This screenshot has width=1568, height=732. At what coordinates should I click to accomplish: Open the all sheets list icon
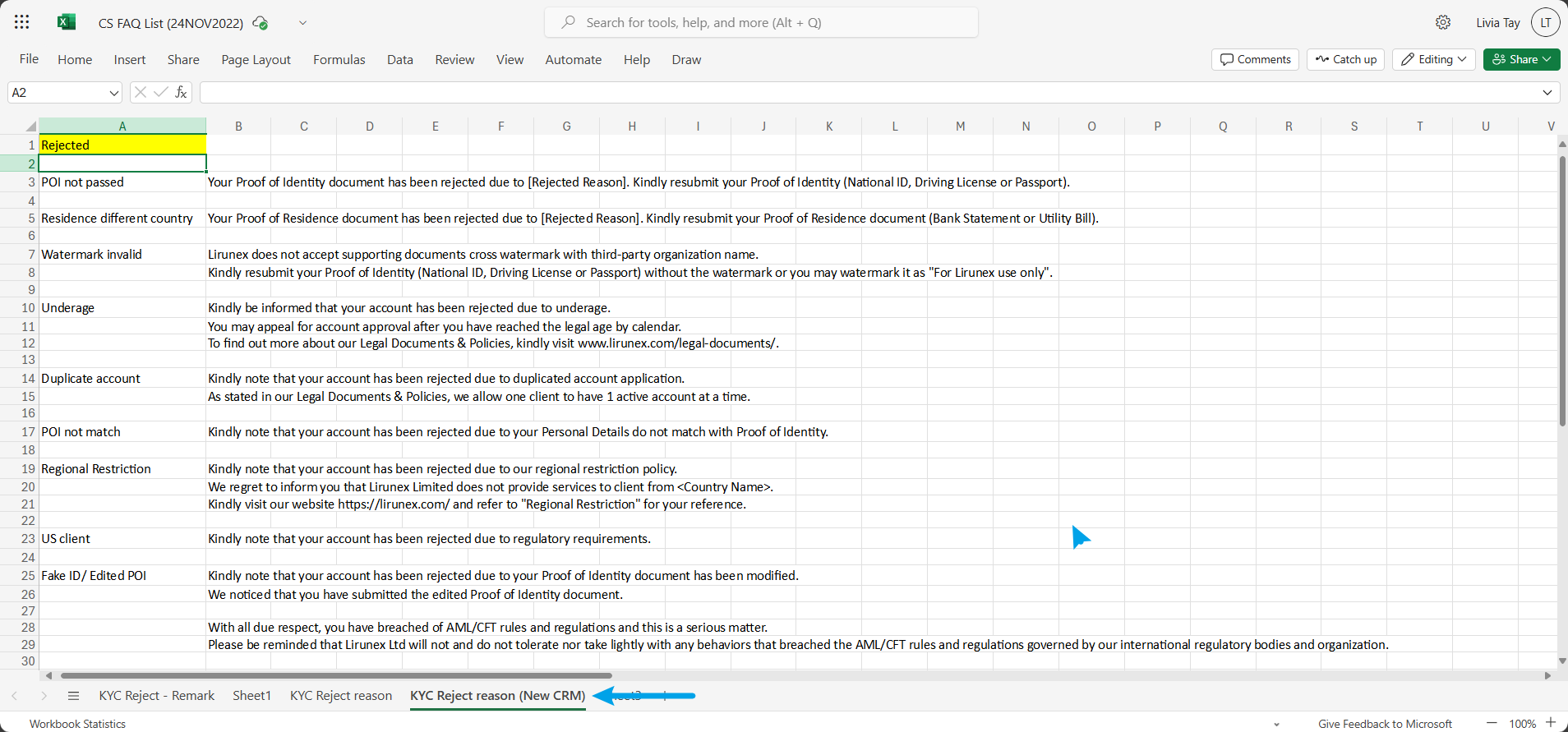tap(73, 696)
